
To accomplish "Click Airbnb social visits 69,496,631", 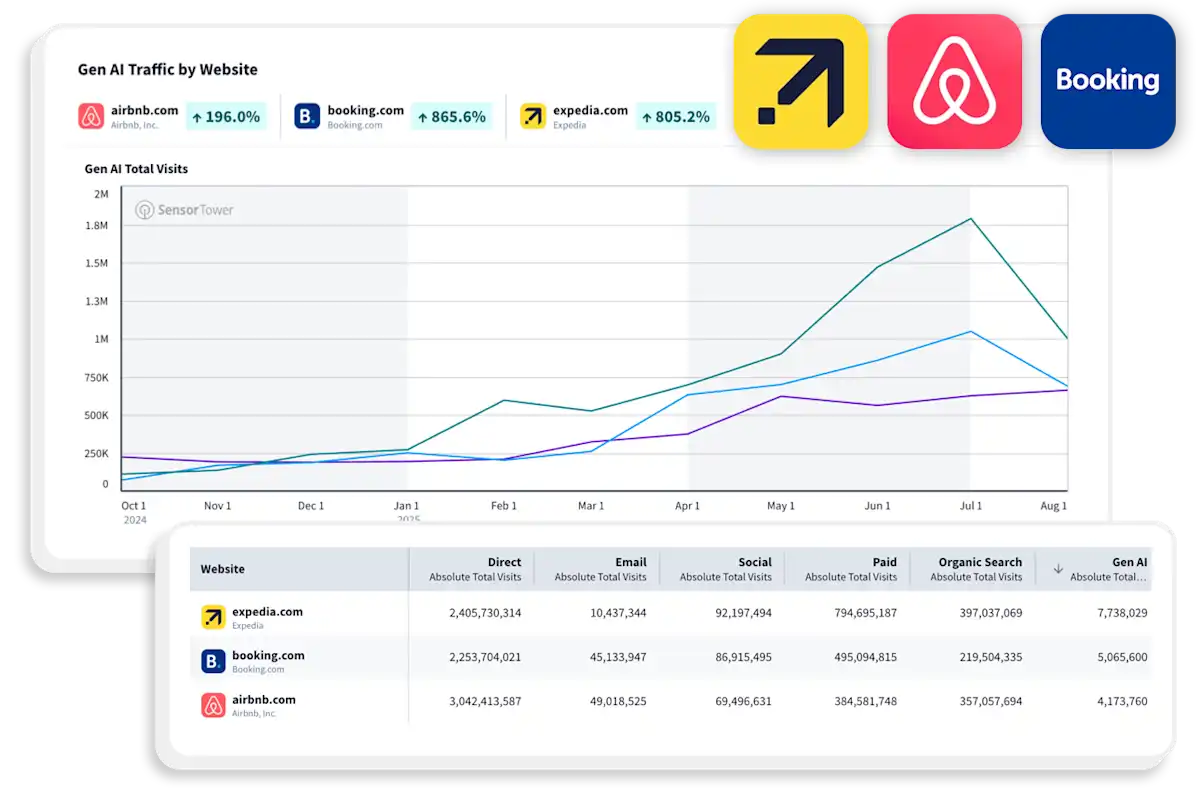I will coord(742,701).
